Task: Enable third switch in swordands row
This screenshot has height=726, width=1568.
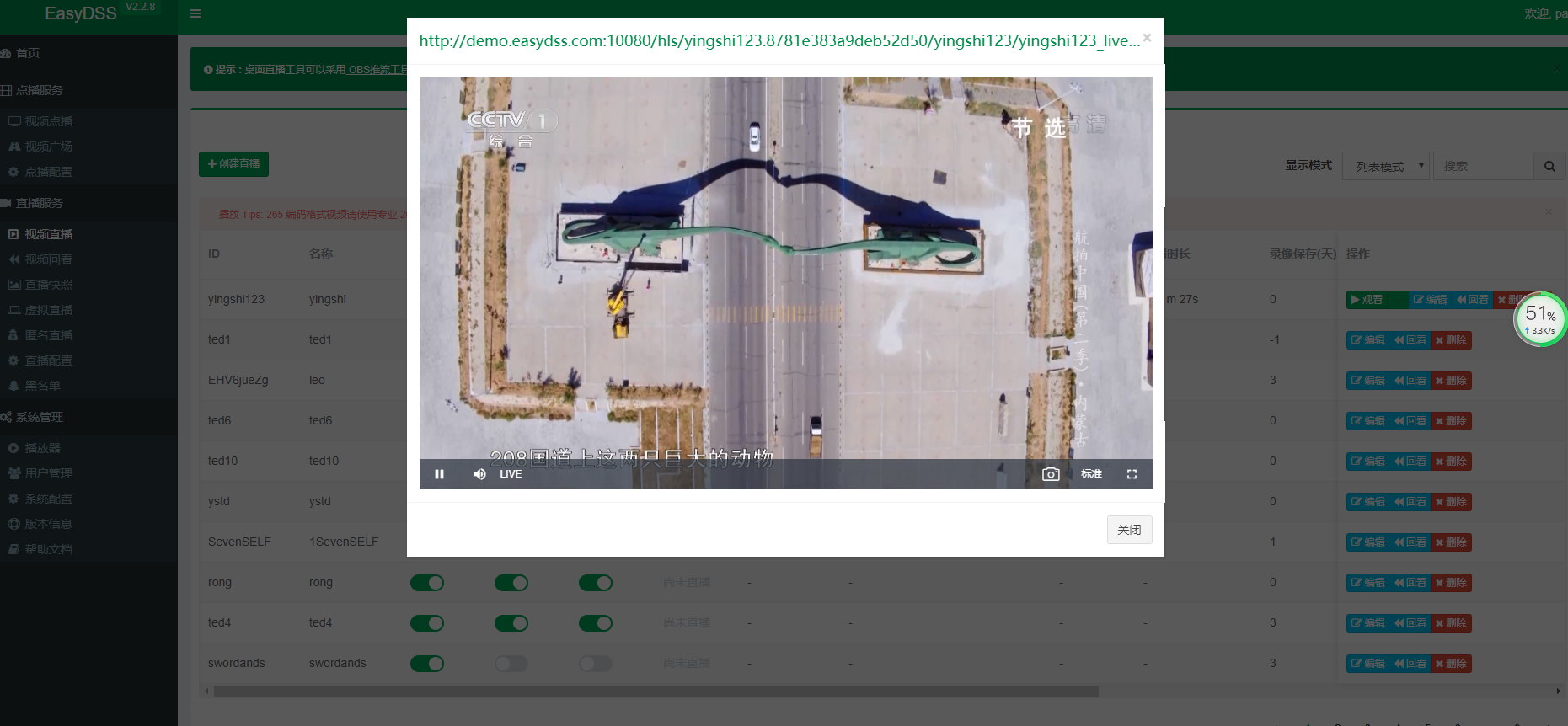Action: (596, 664)
